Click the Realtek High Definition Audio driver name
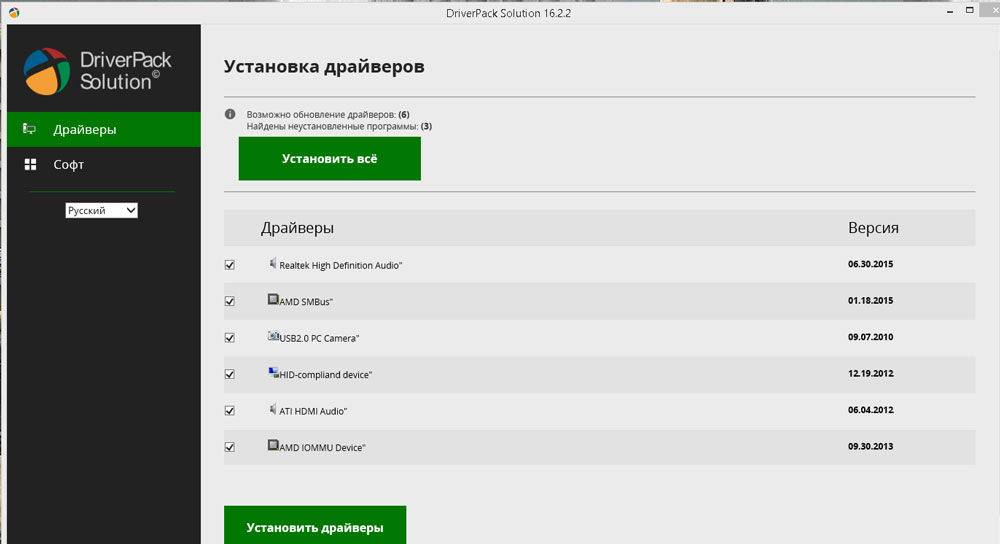The height and width of the screenshot is (544, 1000). [x=341, y=265]
